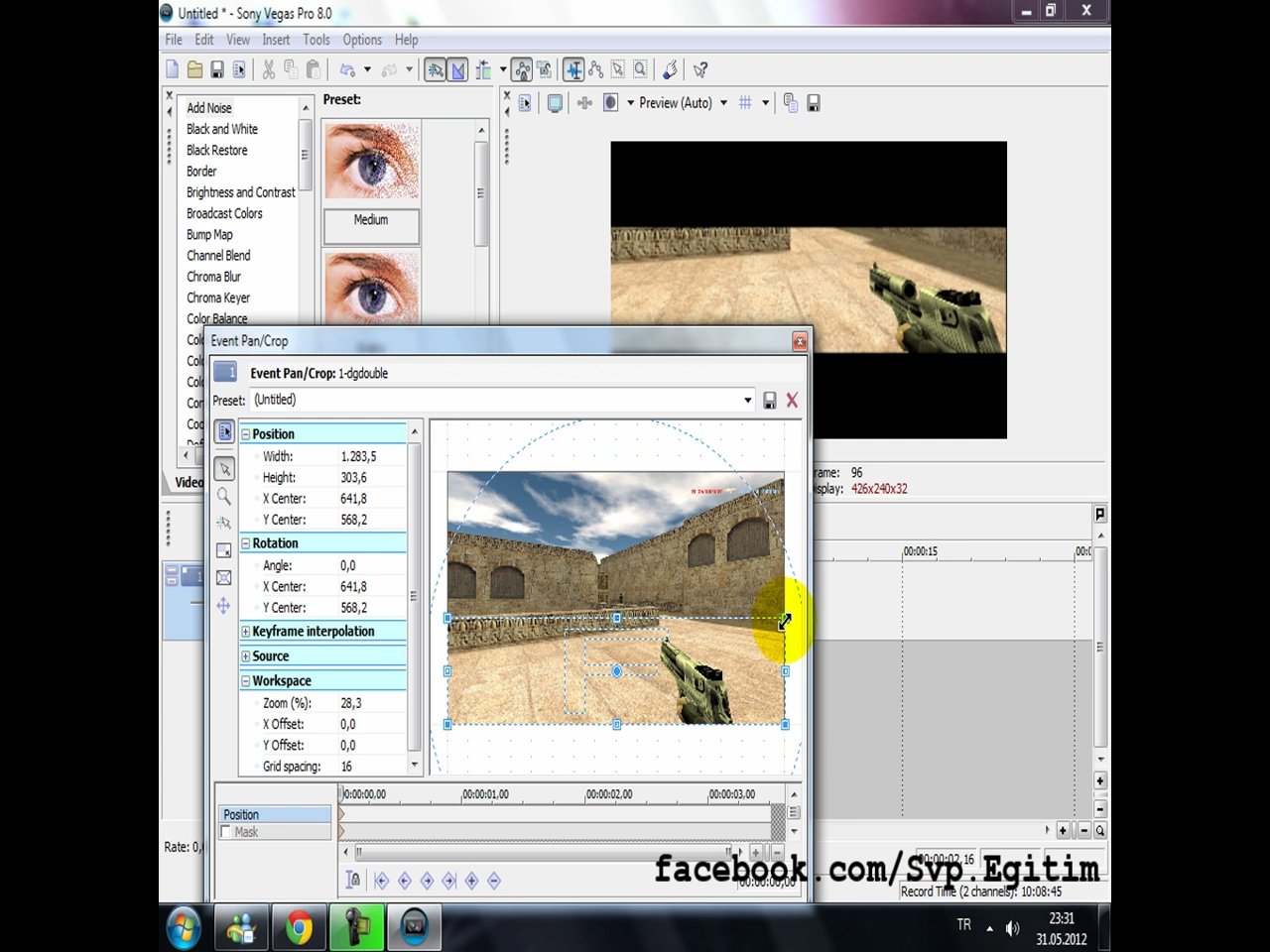1270x952 pixels.
Task: Click the Create Keyframe plus diamond
Action: coord(471,881)
